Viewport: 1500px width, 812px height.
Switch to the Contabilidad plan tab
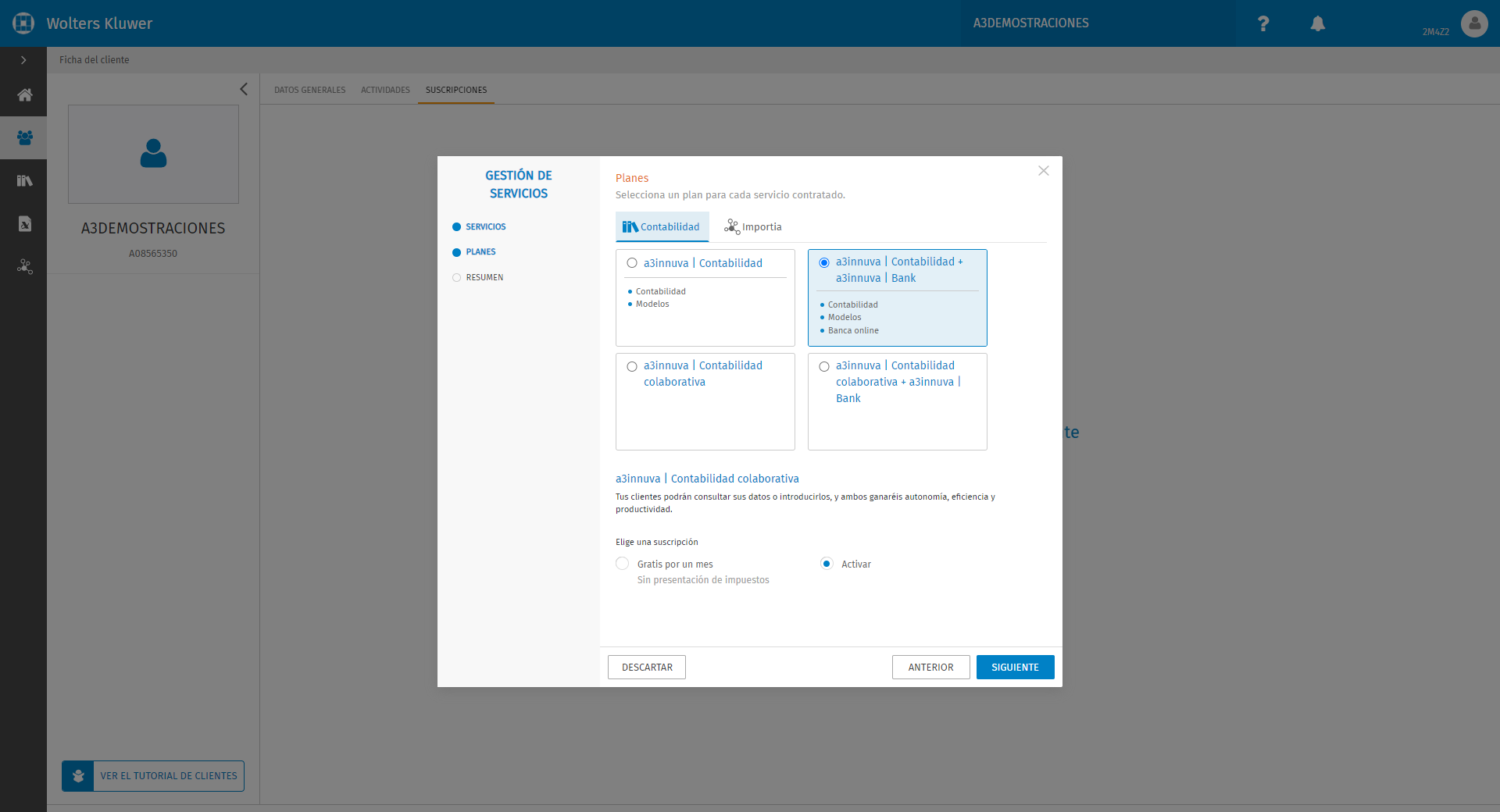pyautogui.click(x=662, y=226)
